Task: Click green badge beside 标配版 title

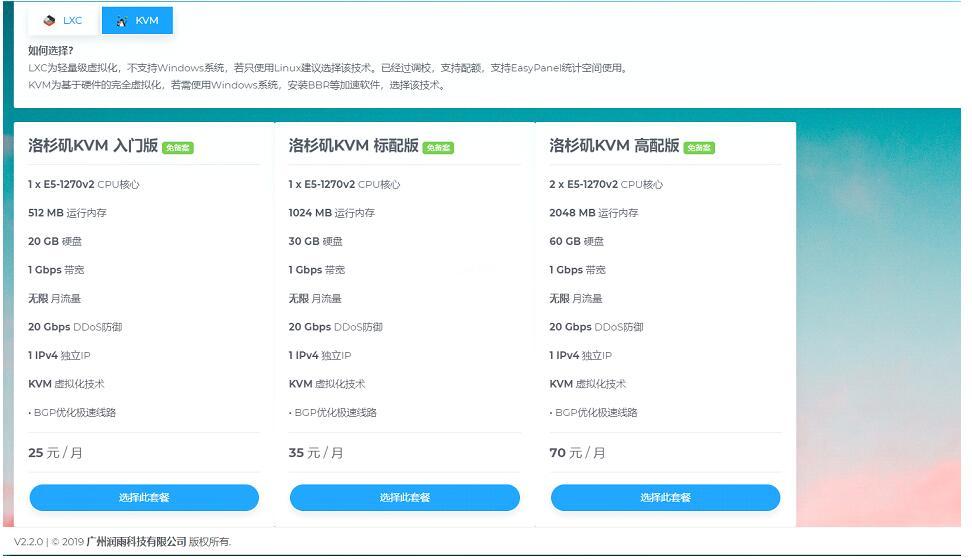Action: [438, 148]
